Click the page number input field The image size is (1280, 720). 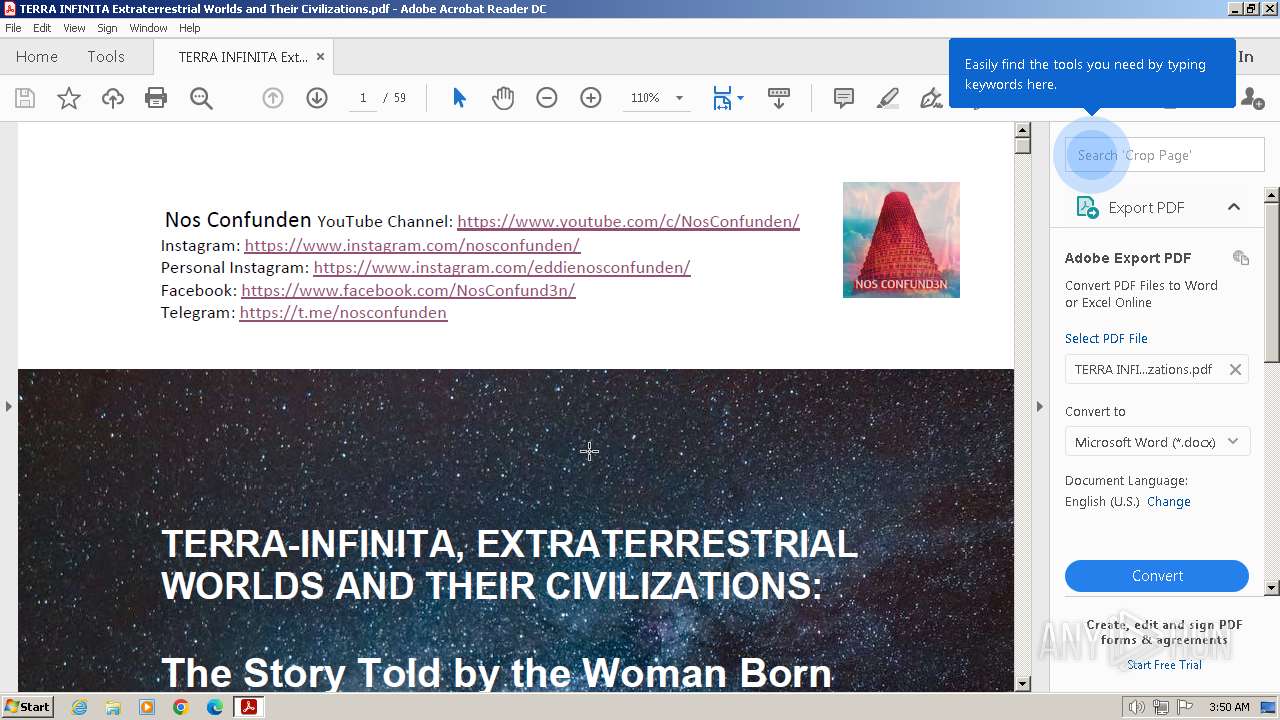tap(363, 98)
